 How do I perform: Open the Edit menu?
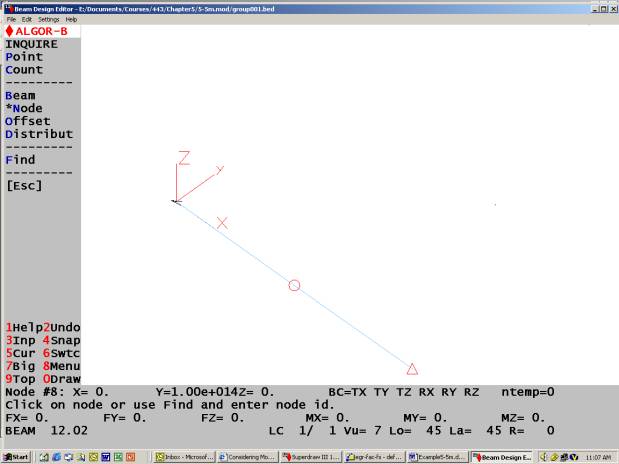(x=26, y=19)
